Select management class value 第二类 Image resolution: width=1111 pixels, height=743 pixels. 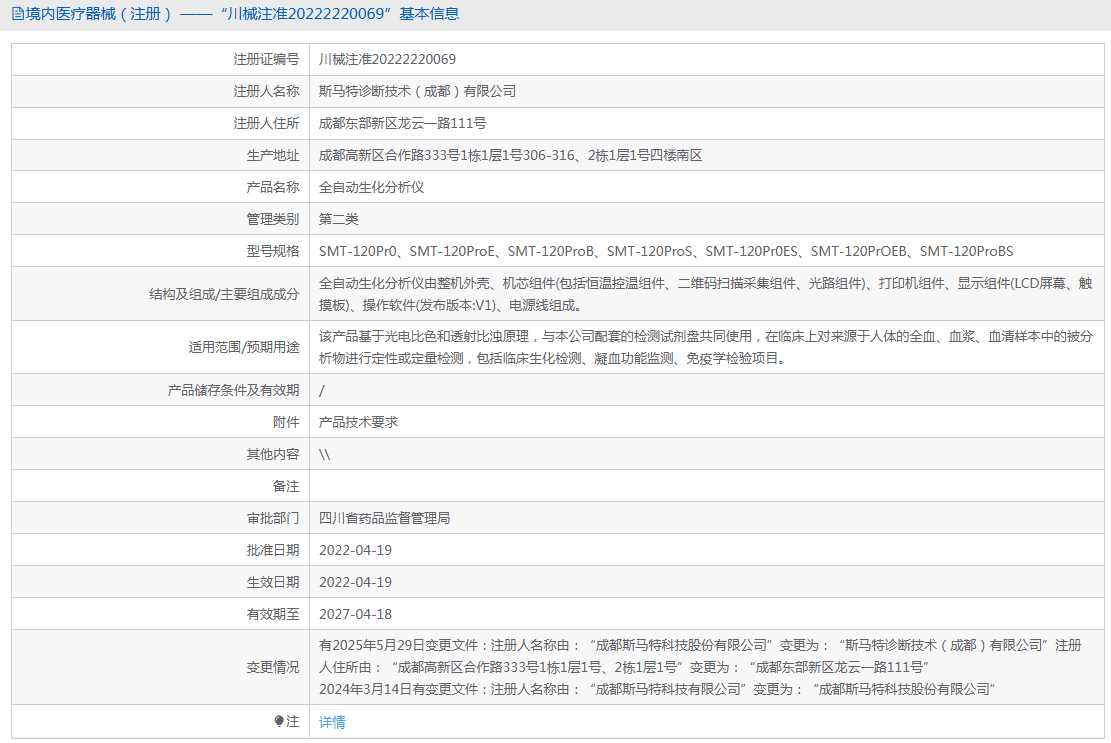(339, 219)
